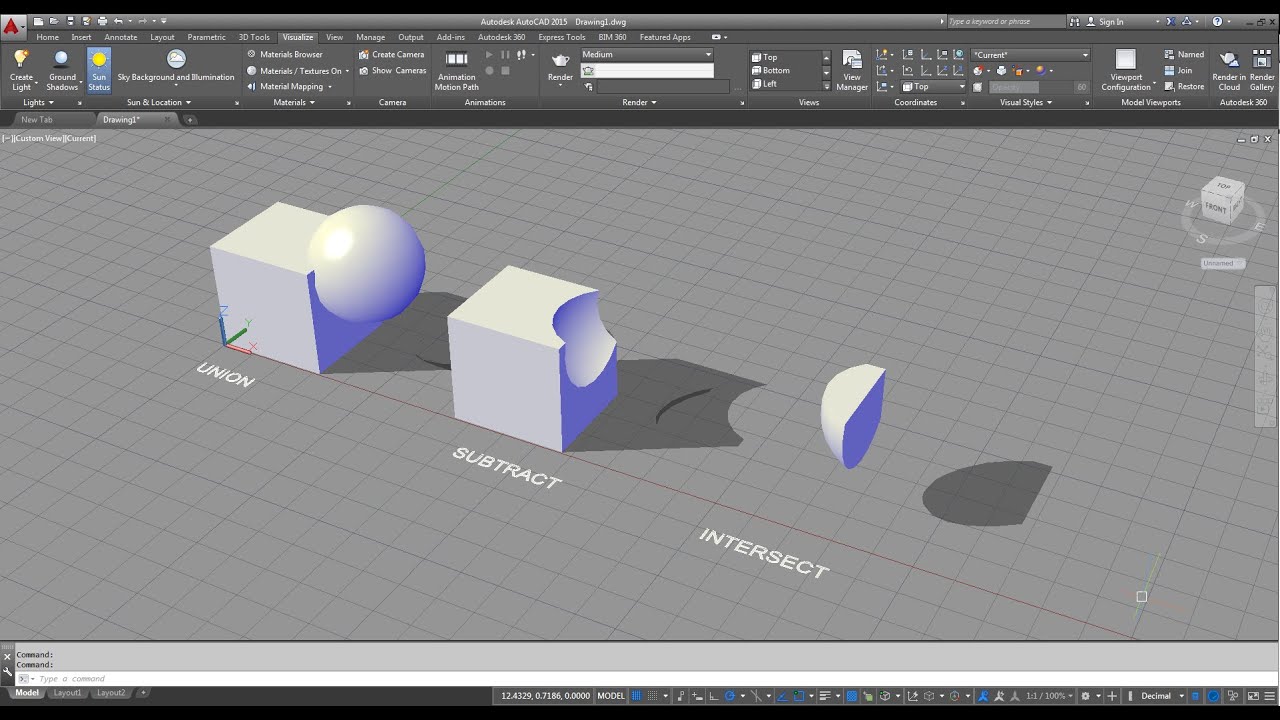Open the *Current* visual style dropdown
Viewport: 1280px width, 720px height.
(x=1030, y=55)
